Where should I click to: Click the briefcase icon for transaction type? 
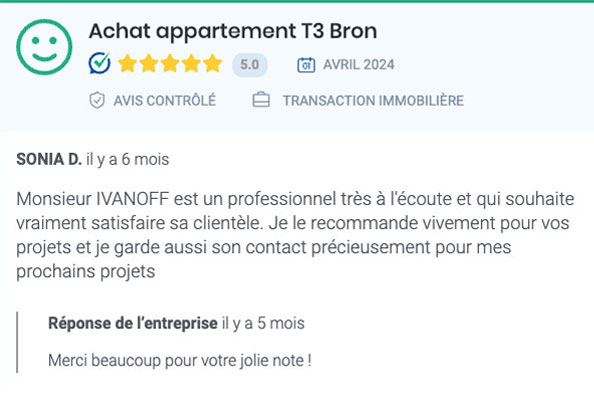(x=261, y=100)
